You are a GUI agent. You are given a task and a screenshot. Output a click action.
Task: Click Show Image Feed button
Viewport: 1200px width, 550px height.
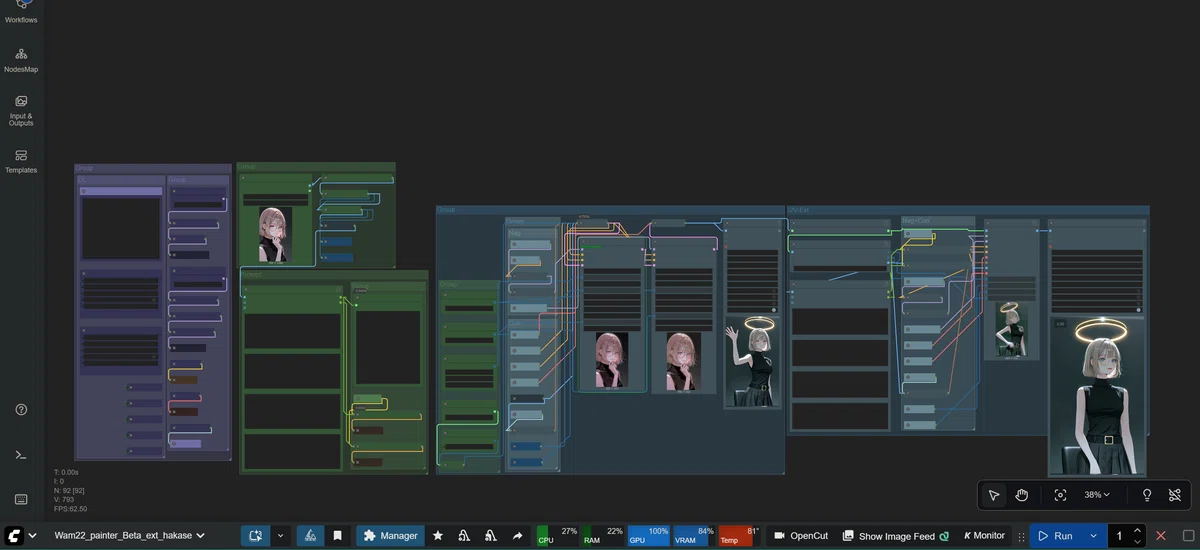896,536
